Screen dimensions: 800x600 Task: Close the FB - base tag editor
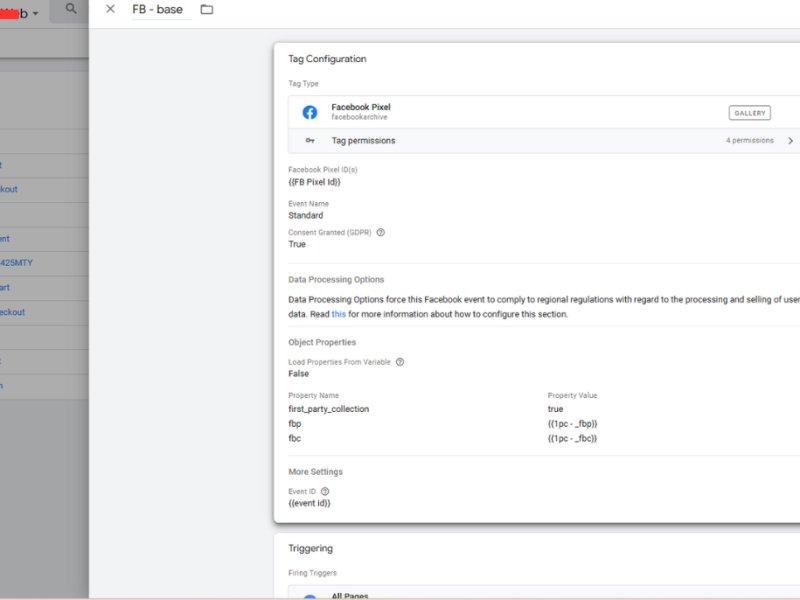pyautogui.click(x=110, y=9)
